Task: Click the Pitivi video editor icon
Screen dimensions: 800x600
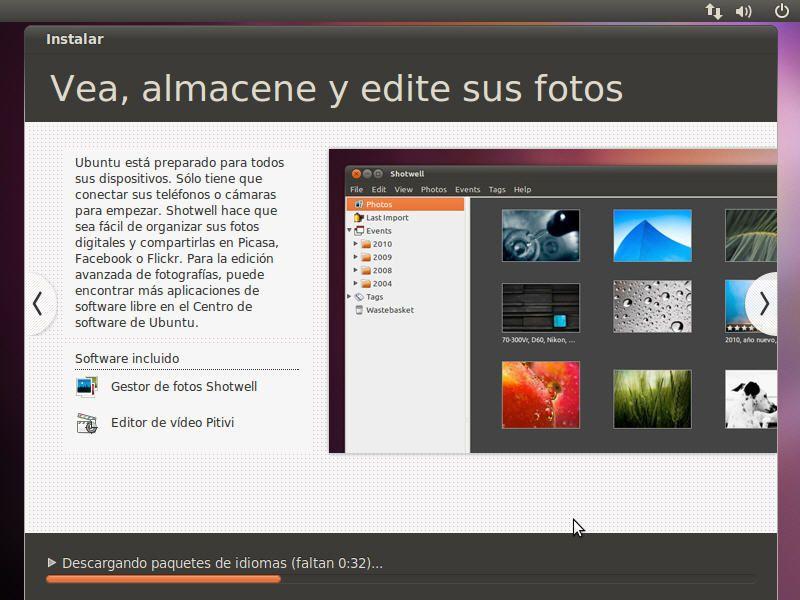Action: [87, 423]
